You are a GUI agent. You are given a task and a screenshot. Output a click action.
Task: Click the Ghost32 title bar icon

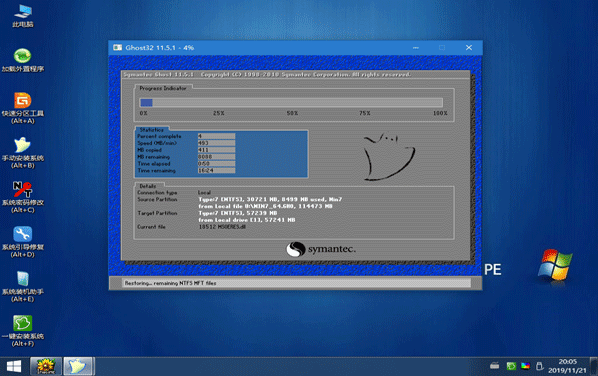(x=117, y=48)
